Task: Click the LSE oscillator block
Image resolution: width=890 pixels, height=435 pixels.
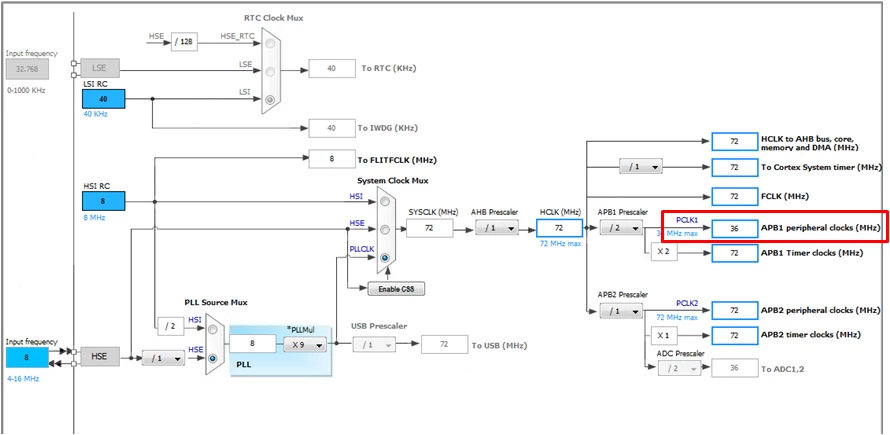Action: coord(100,68)
